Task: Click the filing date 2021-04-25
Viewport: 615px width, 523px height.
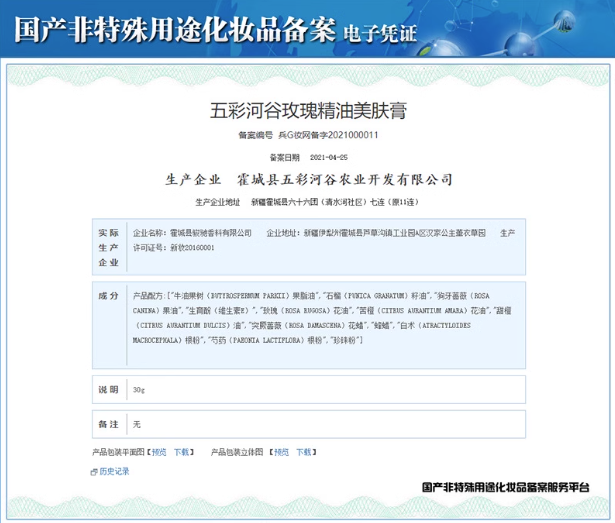Action: 329,157
